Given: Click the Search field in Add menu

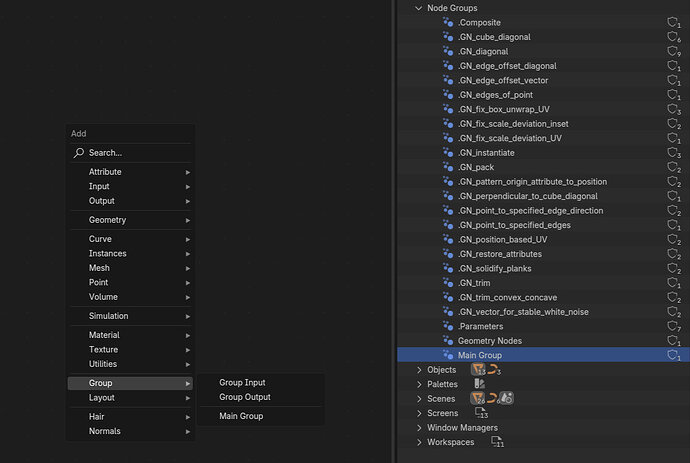Looking at the screenshot, I should 130,153.
